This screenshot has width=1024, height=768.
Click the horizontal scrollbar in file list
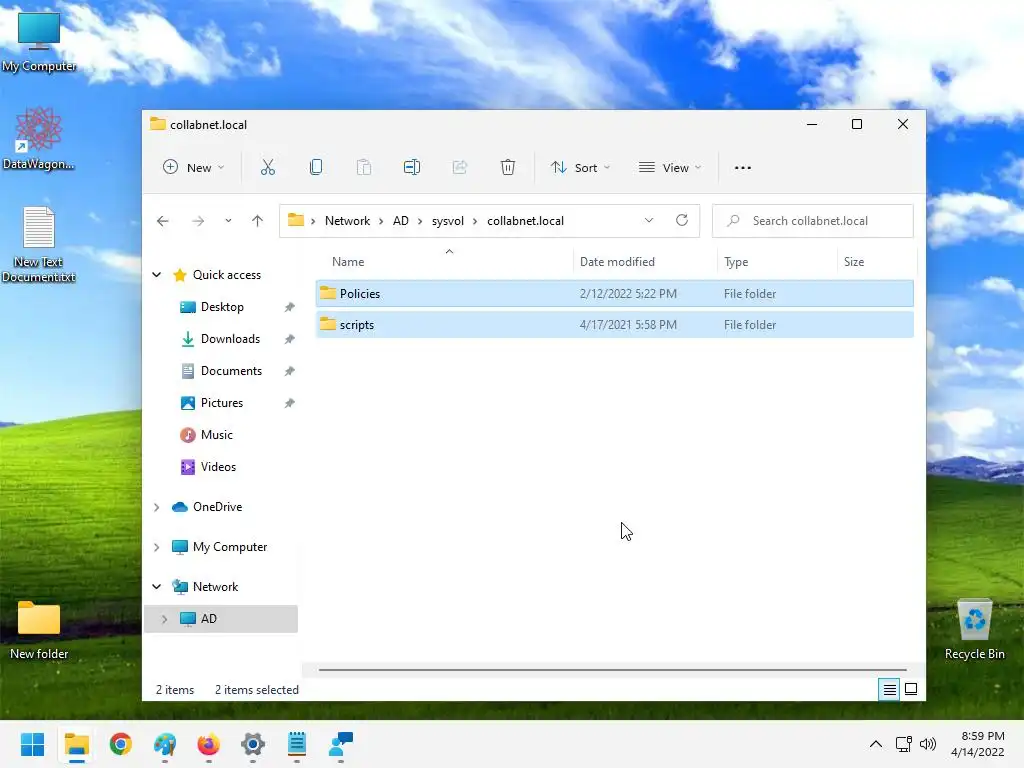(612, 669)
